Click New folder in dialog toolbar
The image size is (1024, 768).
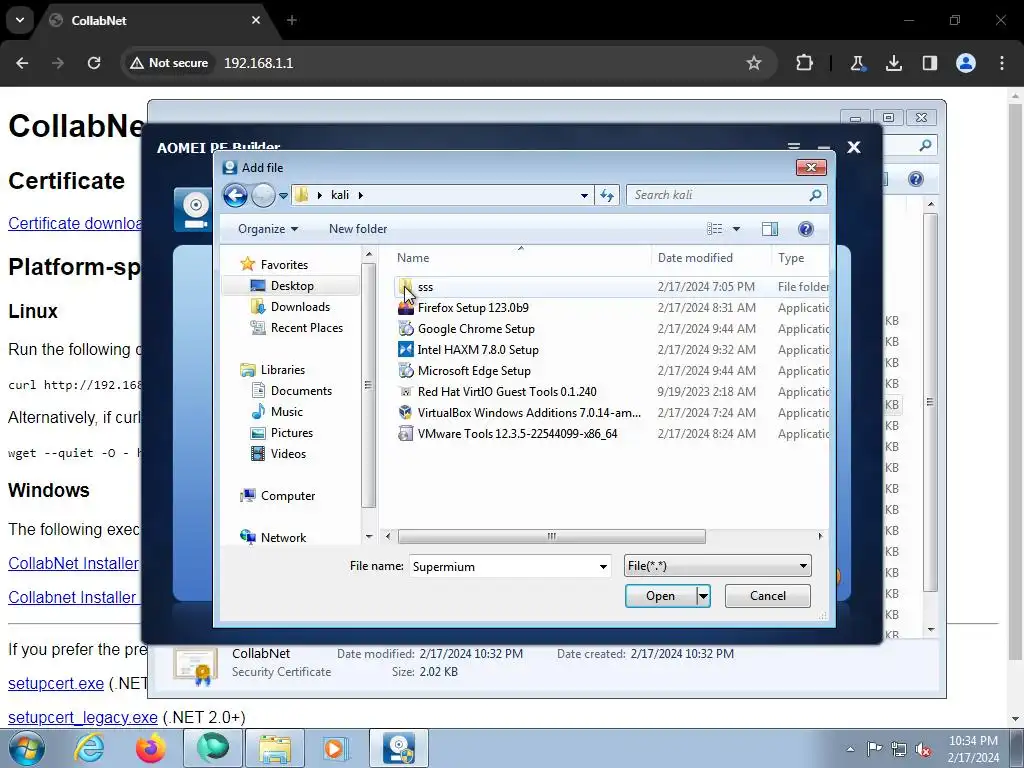pos(358,229)
